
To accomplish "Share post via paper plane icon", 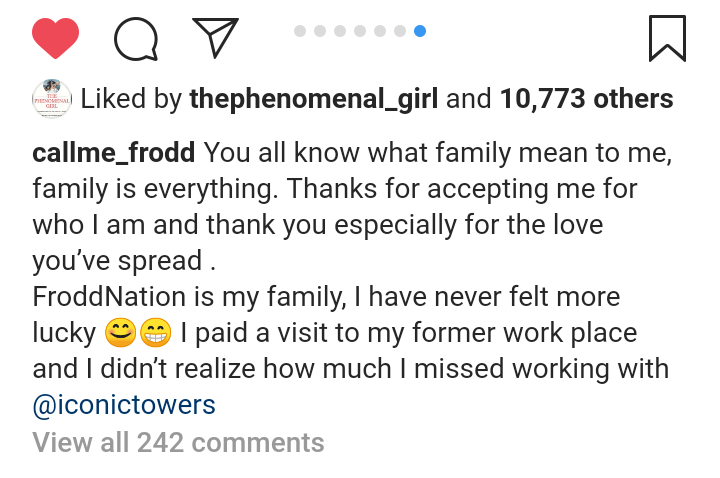I will pyautogui.click(x=214, y=38).
